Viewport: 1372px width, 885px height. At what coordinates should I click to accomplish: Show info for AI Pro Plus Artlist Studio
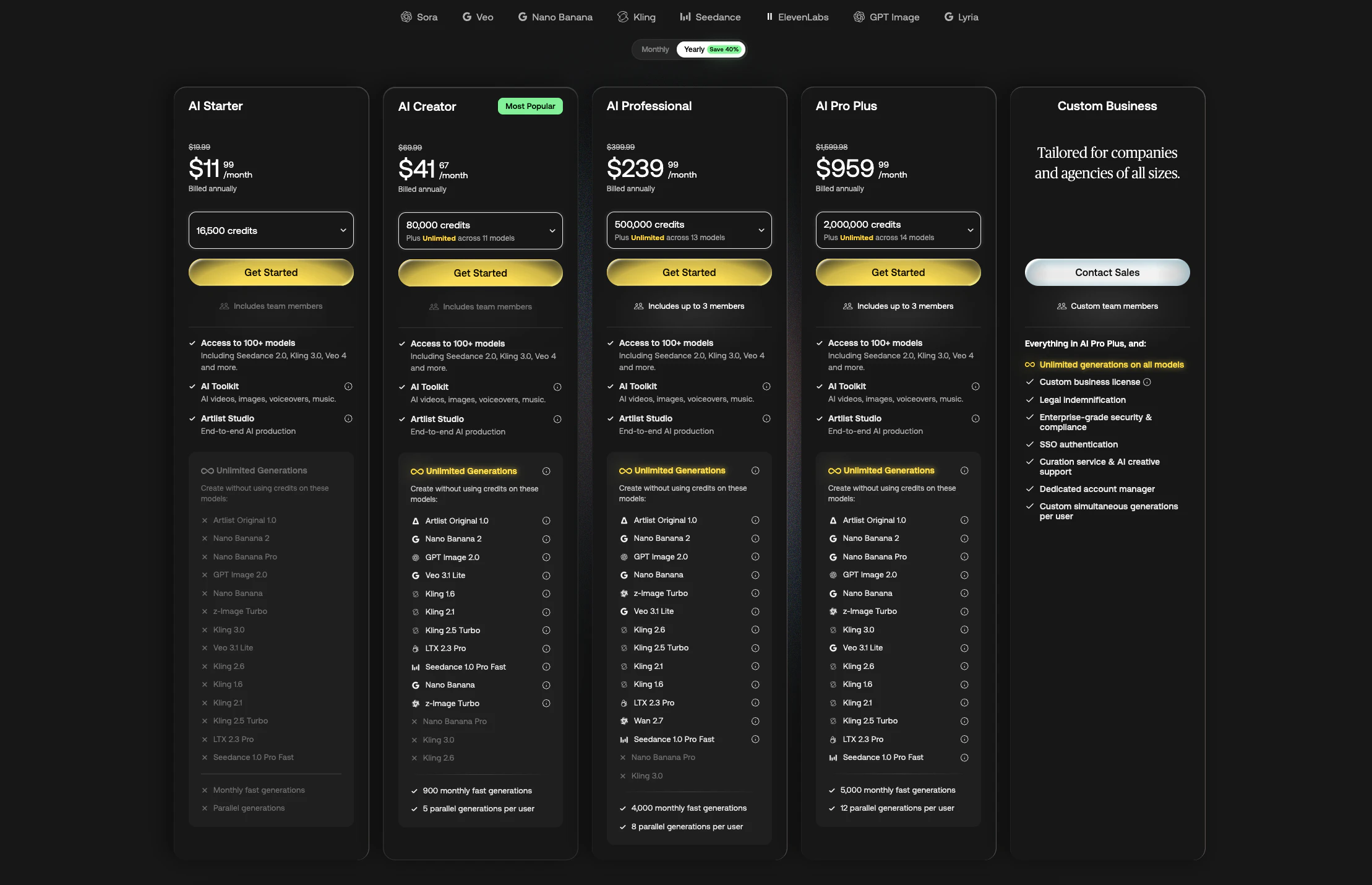coord(975,418)
